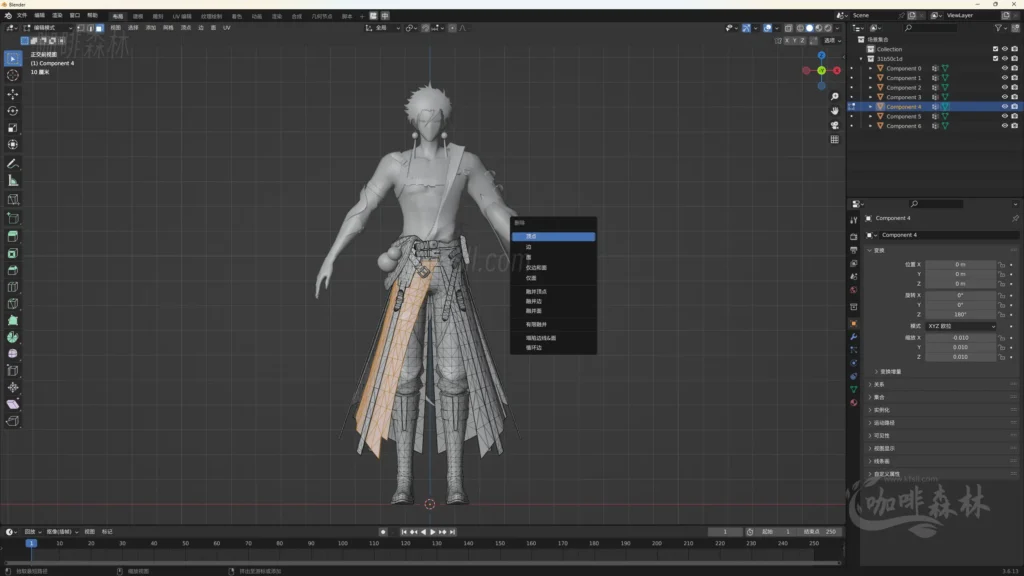Click the camera view icon in viewport
Image resolution: width=1024 pixels, height=576 pixels.
pos(834,125)
